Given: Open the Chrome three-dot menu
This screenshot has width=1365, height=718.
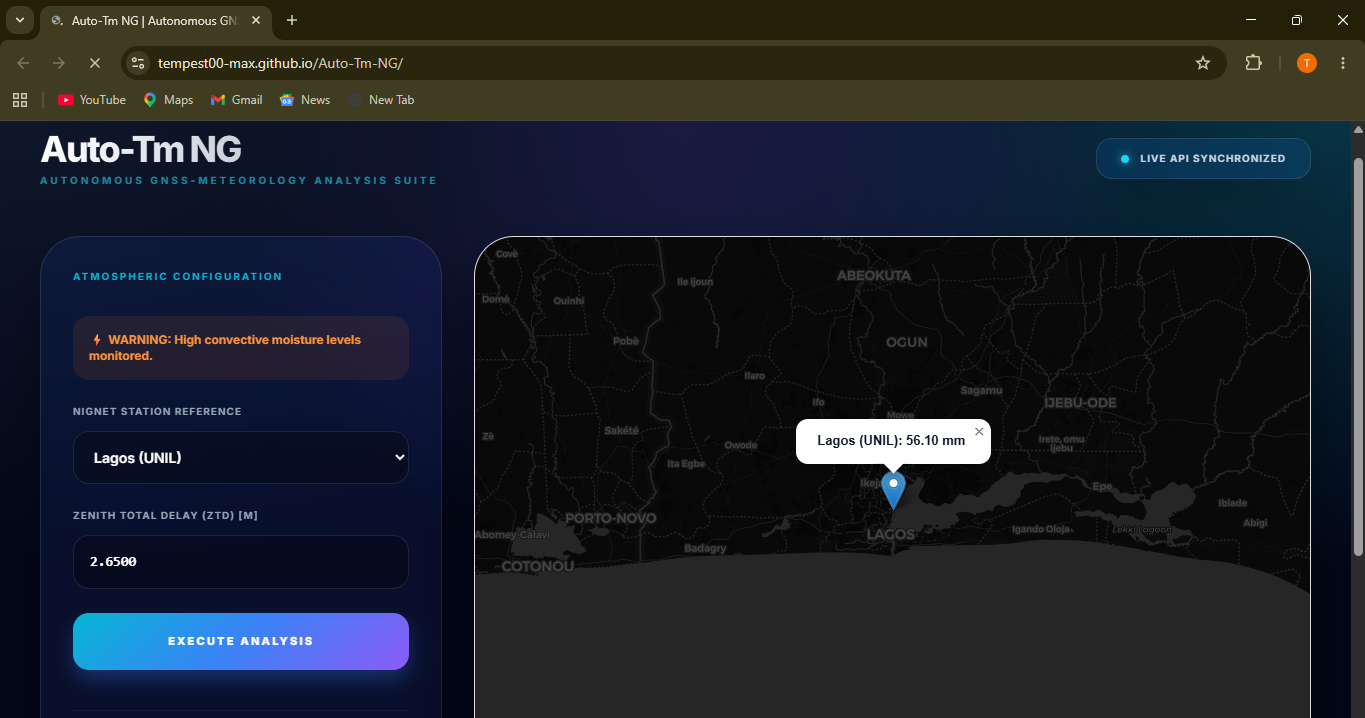Looking at the screenshot, I should (1343, 63).
